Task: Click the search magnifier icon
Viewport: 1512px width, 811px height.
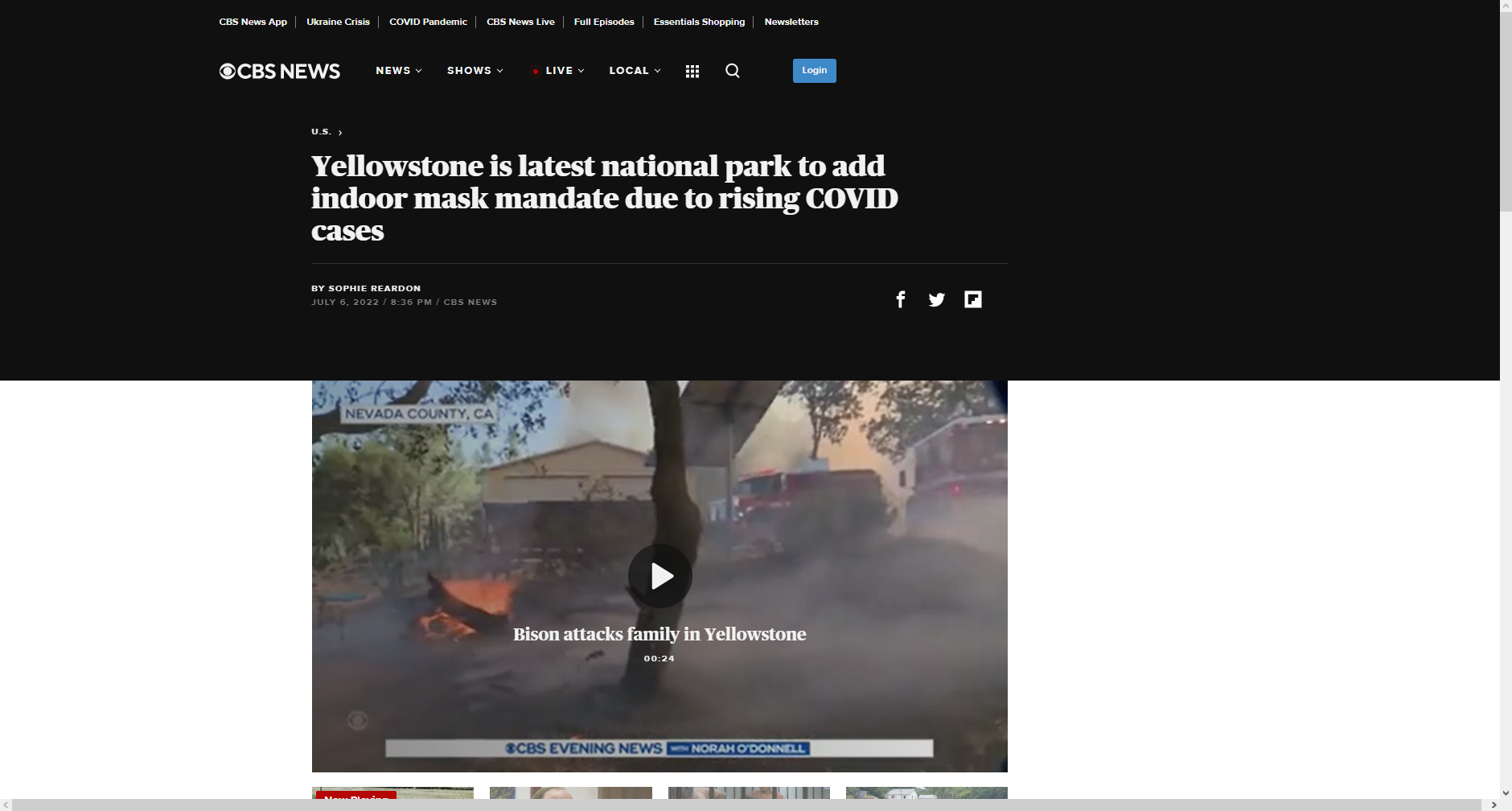Action: pos(732,71)
